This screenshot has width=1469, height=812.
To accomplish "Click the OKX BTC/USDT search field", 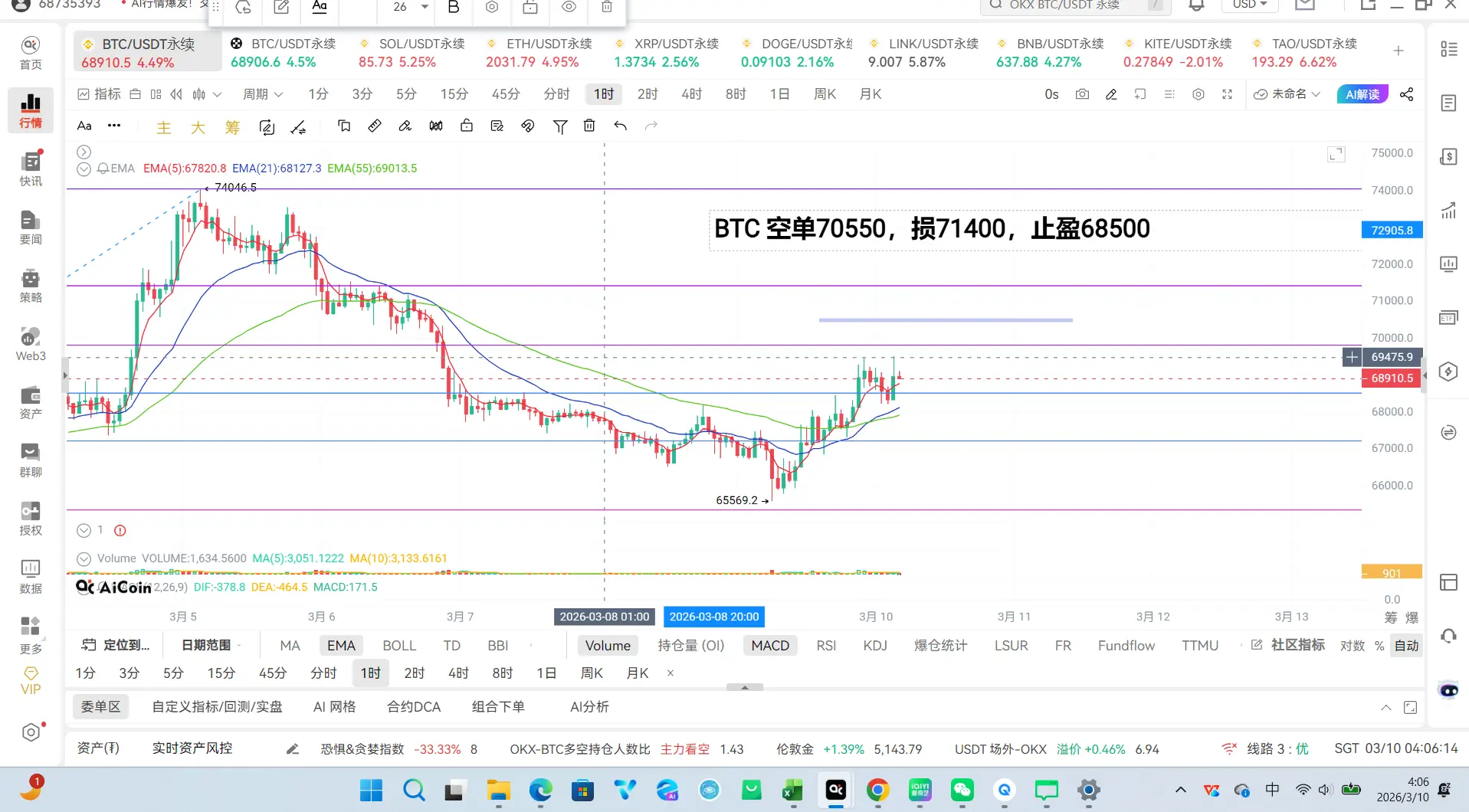I will pyautogui.click(x=1075, y=5).
